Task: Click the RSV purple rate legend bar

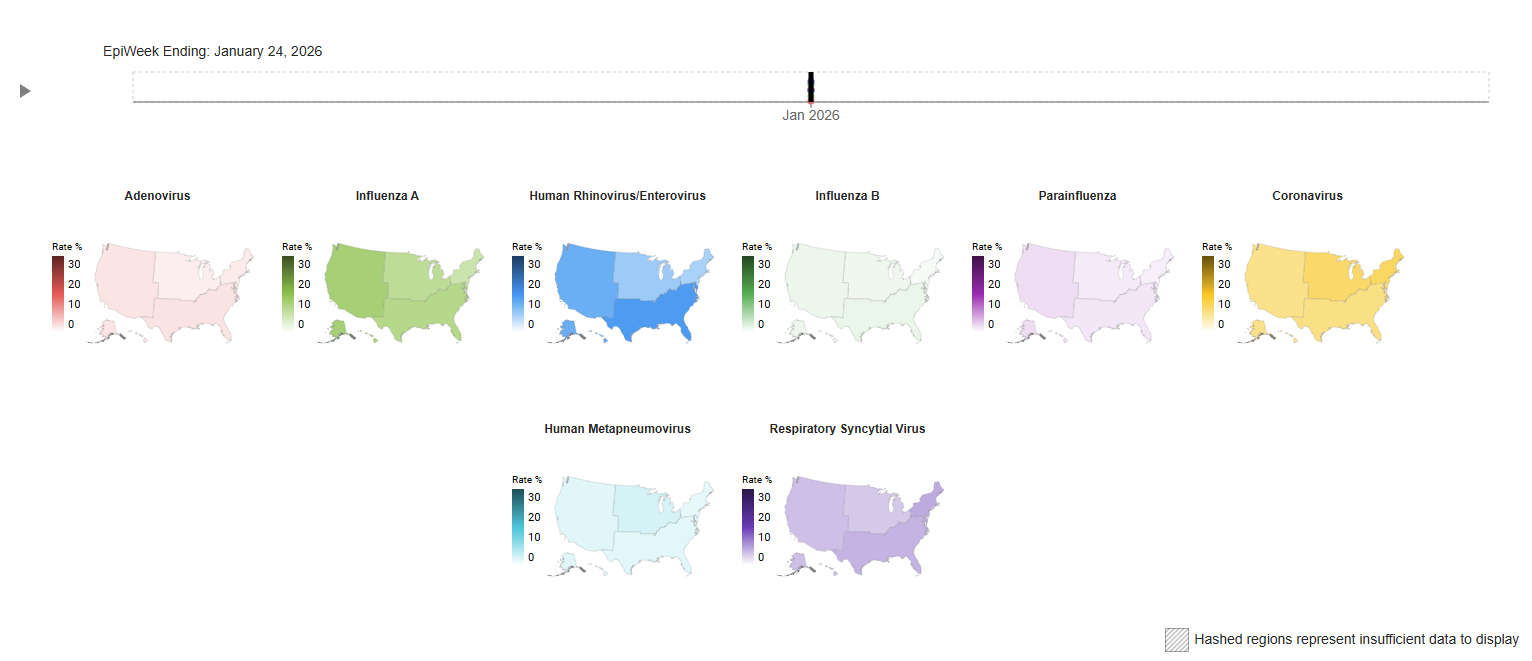Action: pos(748,525)
